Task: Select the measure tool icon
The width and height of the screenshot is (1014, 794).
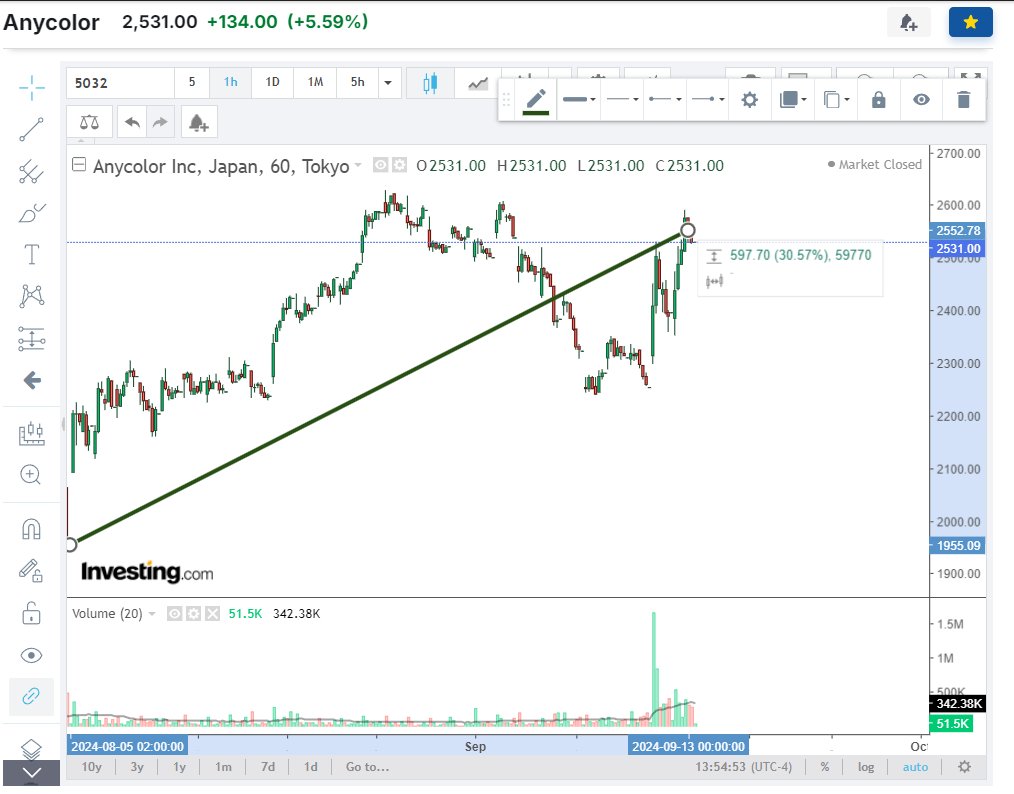Action: [x=31, y=433]
